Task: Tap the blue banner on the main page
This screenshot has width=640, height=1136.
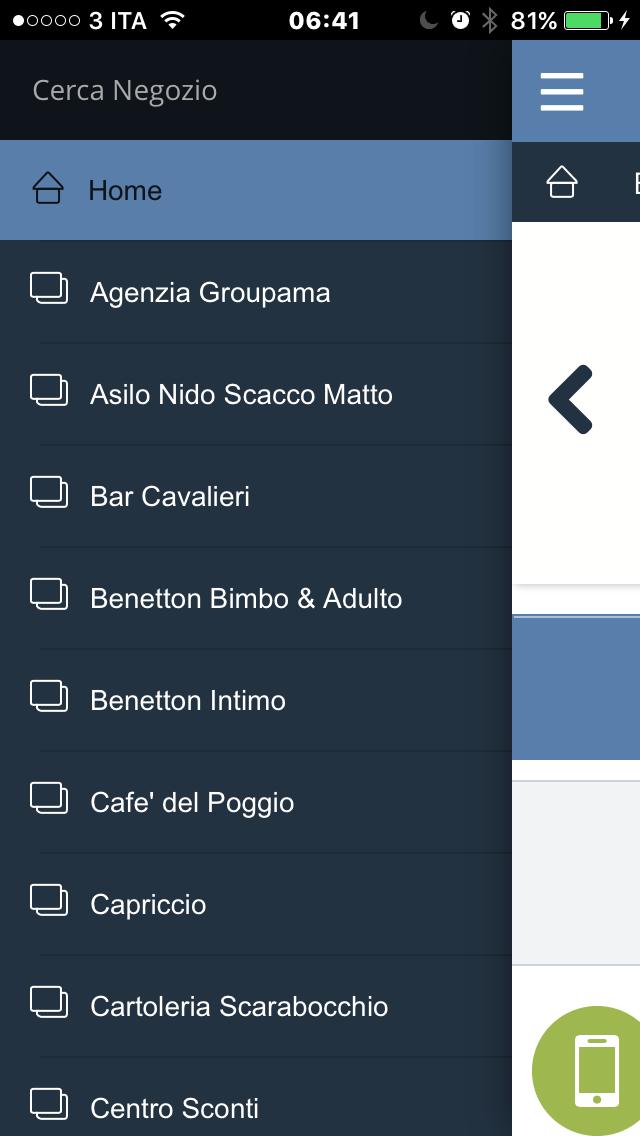Action: (x=576, y=688)
